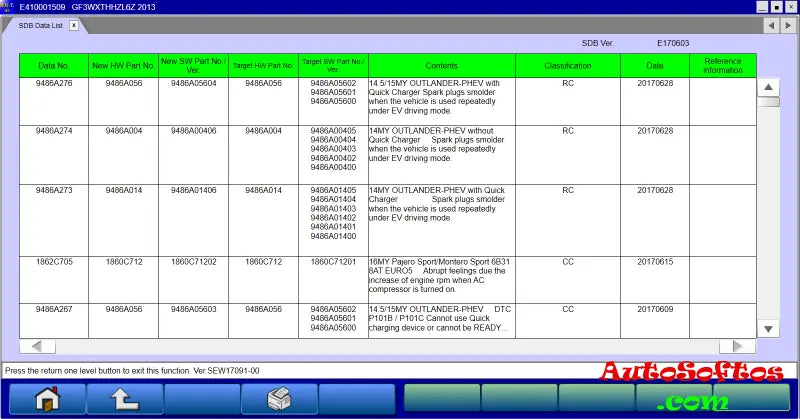Click new SW part 9486A00406
The width and height of the screenshot is (800, 419).
click(193, 131)
